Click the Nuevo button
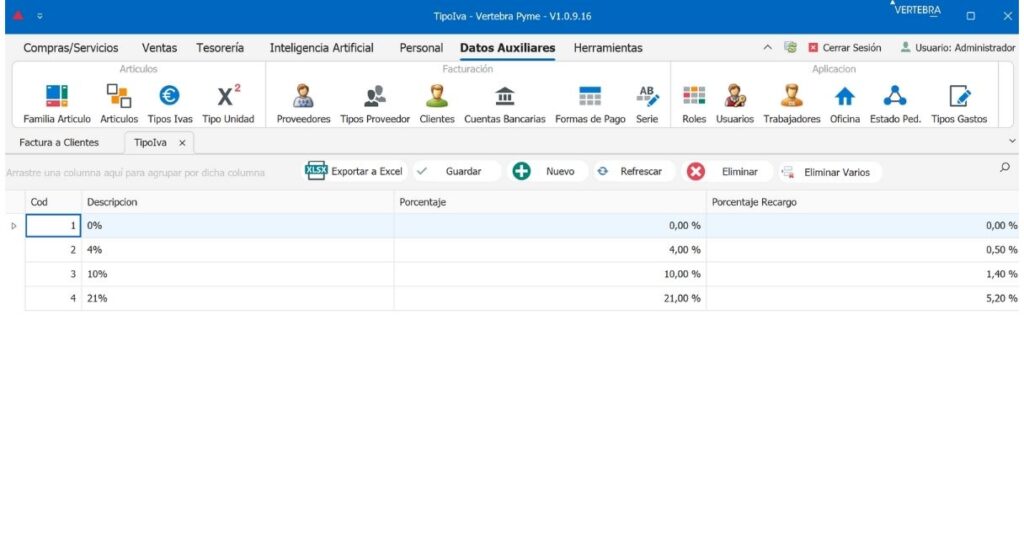The image size is (1024, 550). click(547, 171)
